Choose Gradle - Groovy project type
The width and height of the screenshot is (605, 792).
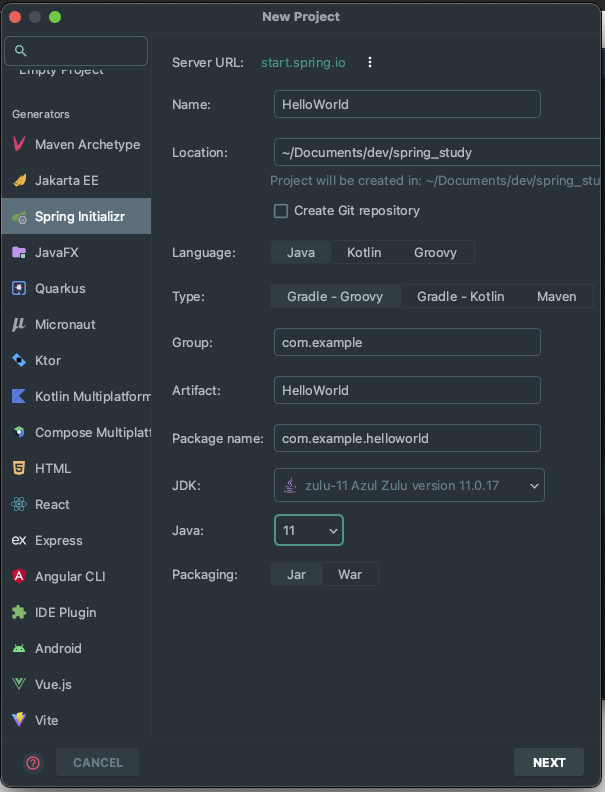coord(335,296)
